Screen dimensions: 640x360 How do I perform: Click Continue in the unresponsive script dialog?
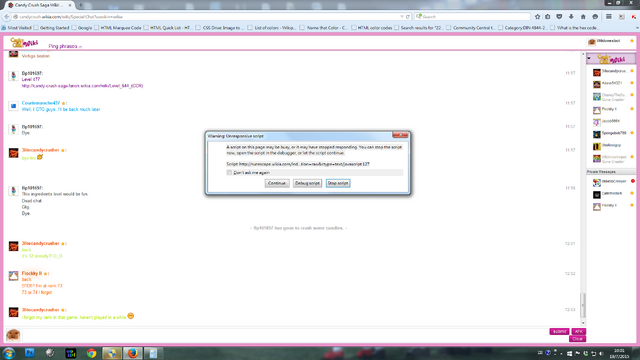pos(277,183)
